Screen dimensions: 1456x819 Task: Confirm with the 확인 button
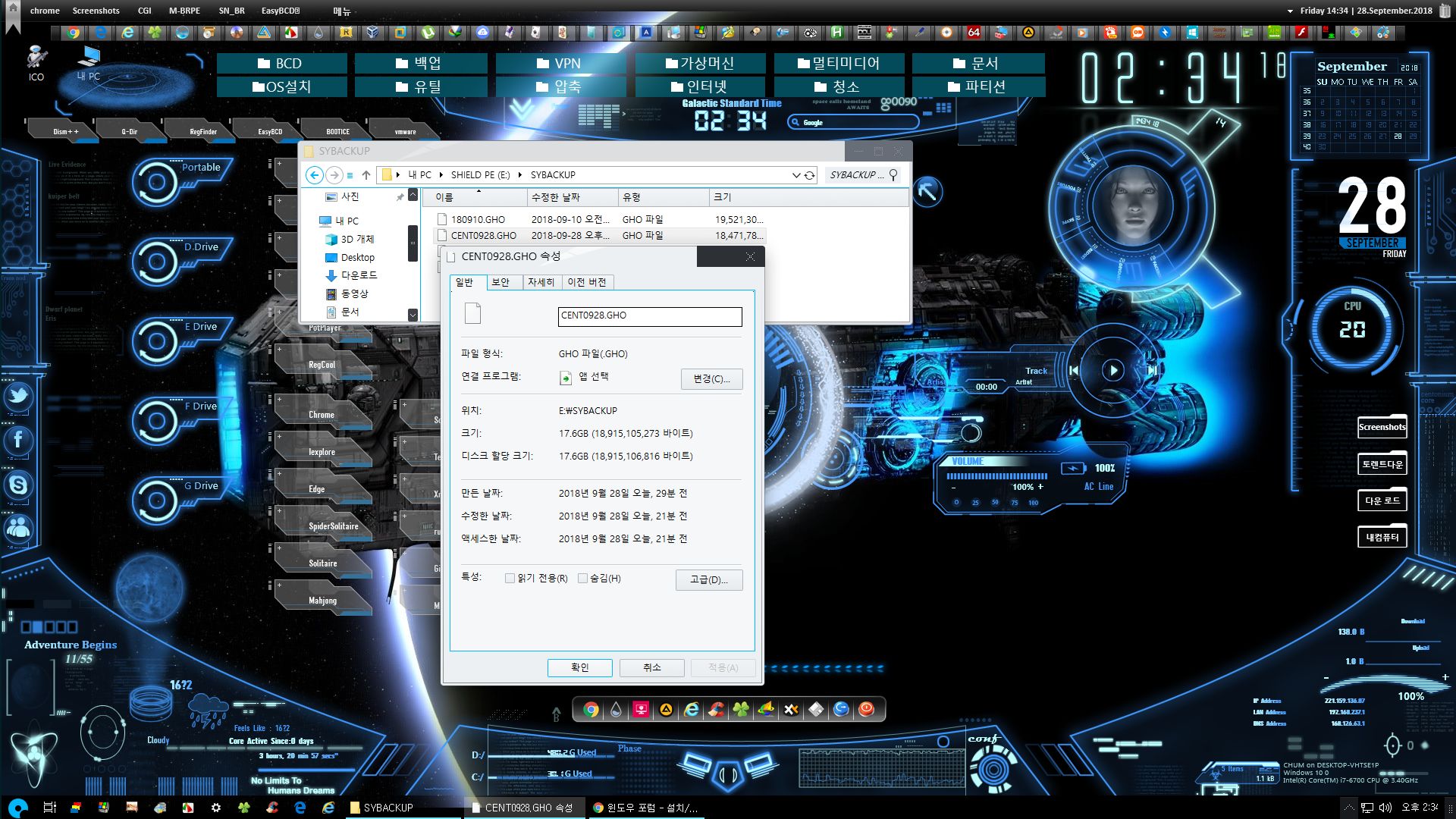click(580, 667)
